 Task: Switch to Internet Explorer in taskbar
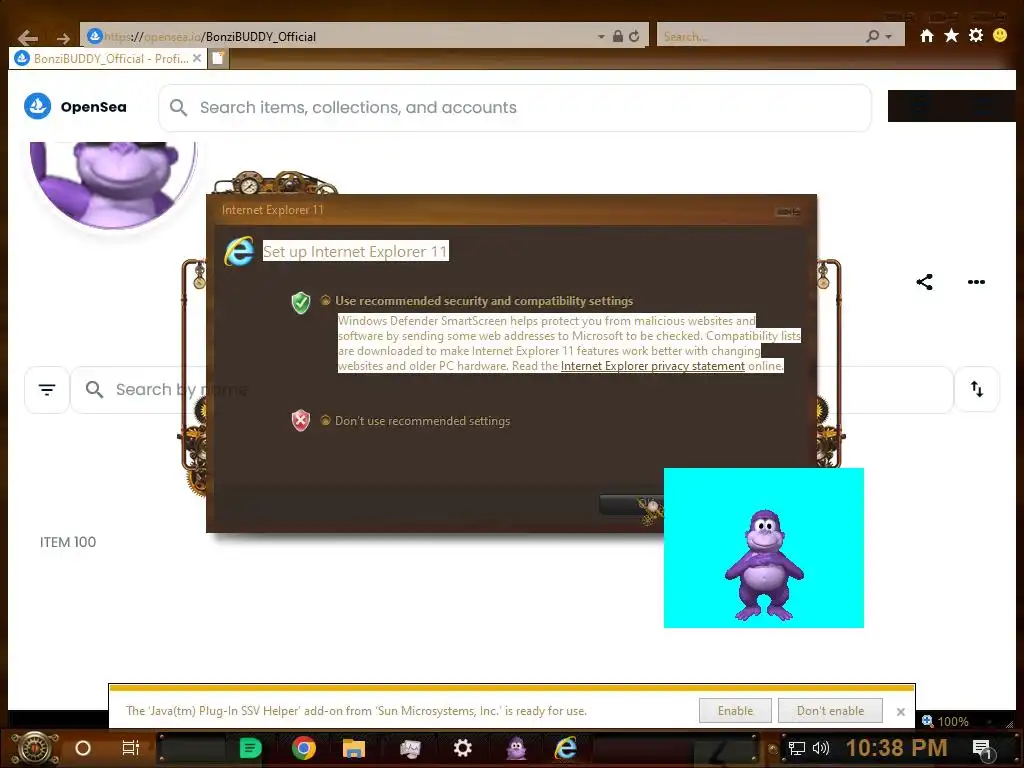tap(566, 748)
